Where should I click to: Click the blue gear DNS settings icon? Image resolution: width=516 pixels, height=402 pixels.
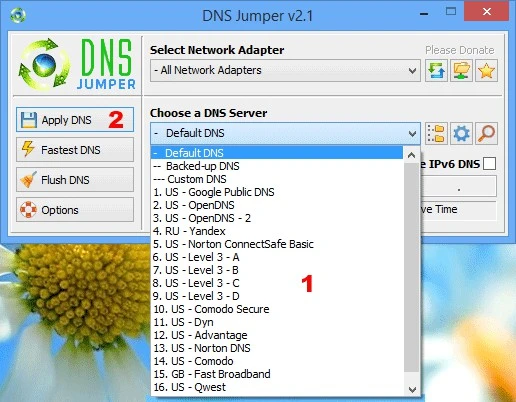coord(461,134)
